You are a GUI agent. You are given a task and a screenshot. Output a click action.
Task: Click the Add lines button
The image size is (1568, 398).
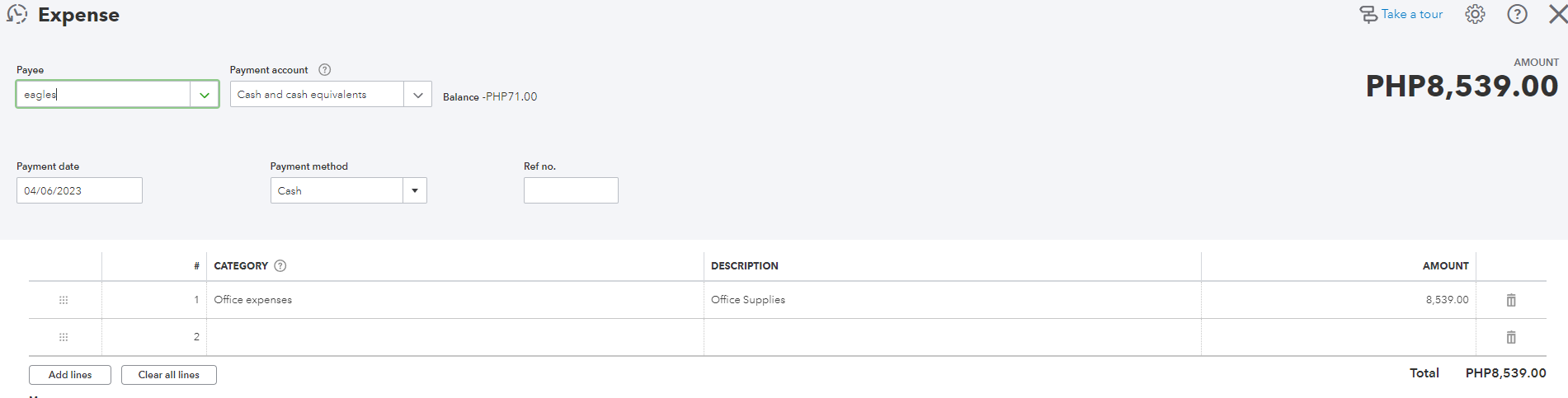point(70,375)
